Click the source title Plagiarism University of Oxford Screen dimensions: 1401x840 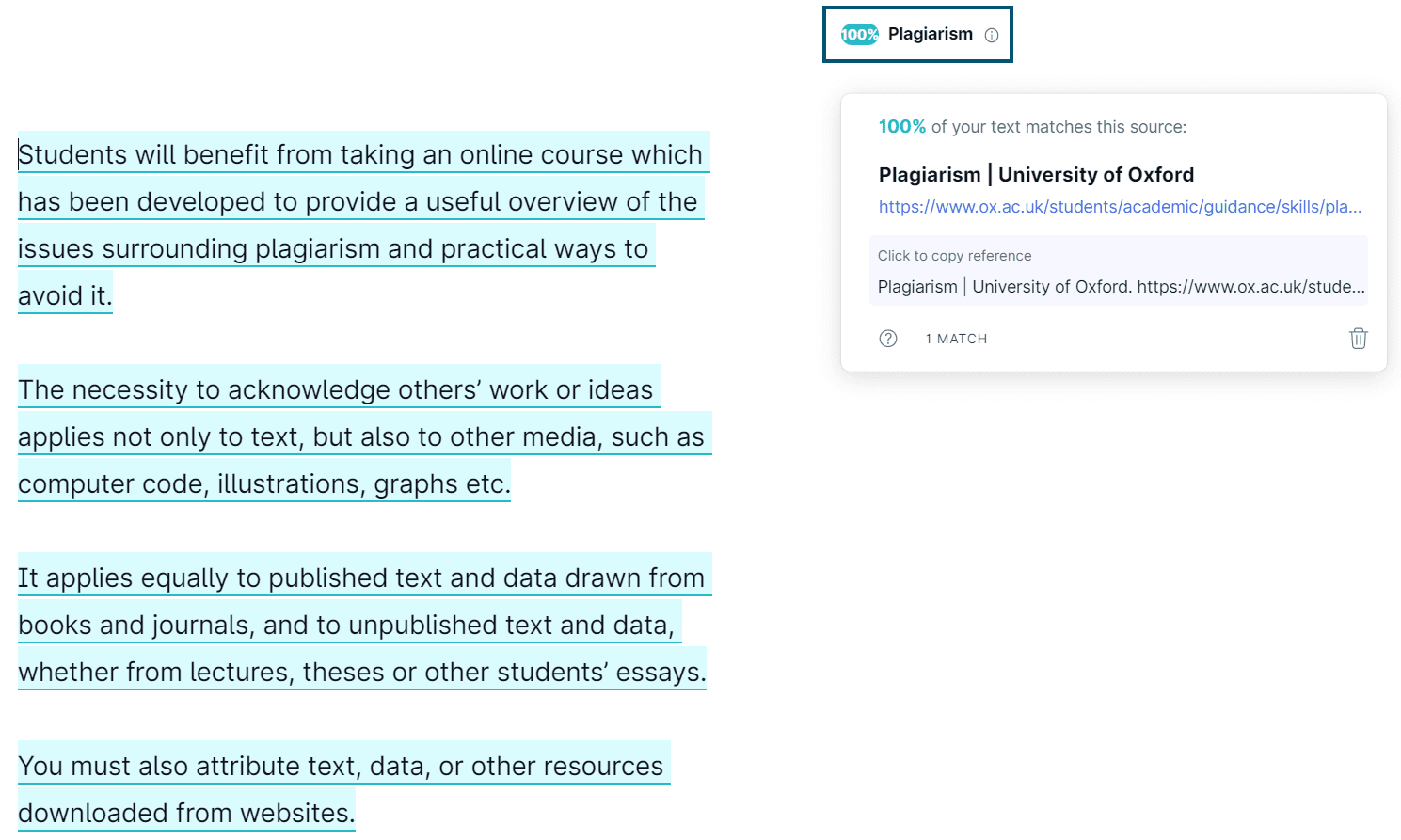tap(1035, 174)
